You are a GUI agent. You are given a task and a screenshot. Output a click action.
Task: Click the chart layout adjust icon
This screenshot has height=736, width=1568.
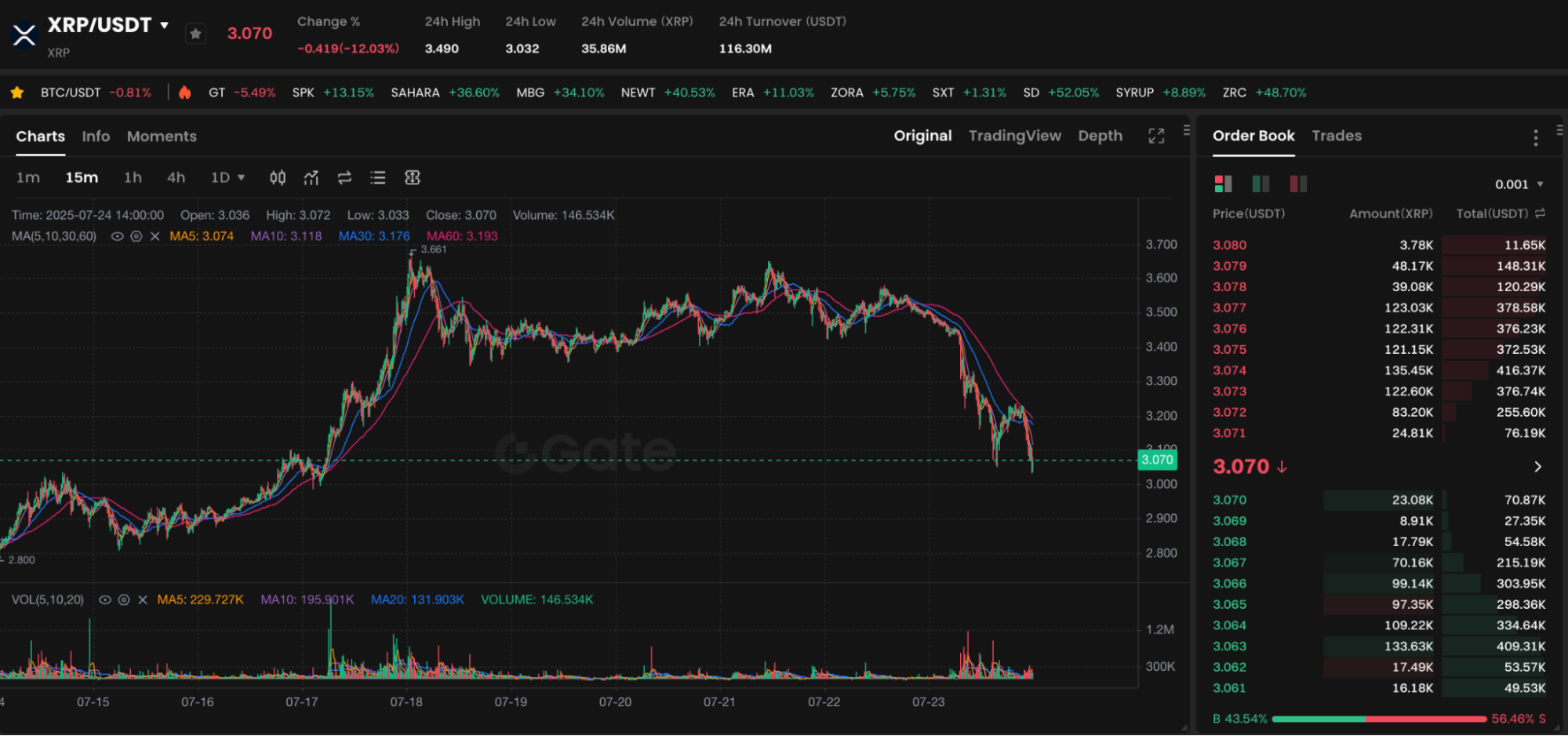[x=413, y=178]
